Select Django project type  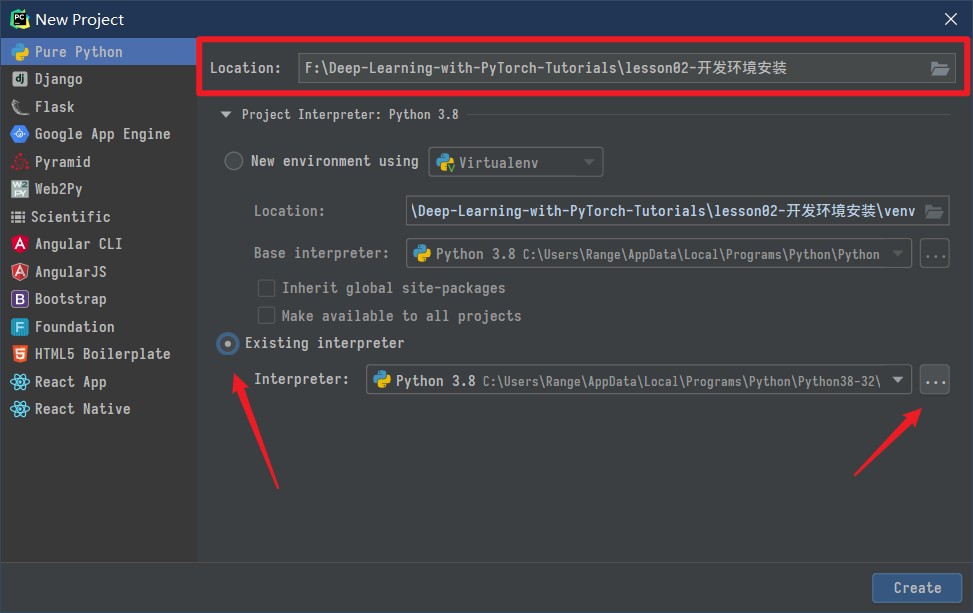[99, 79]
